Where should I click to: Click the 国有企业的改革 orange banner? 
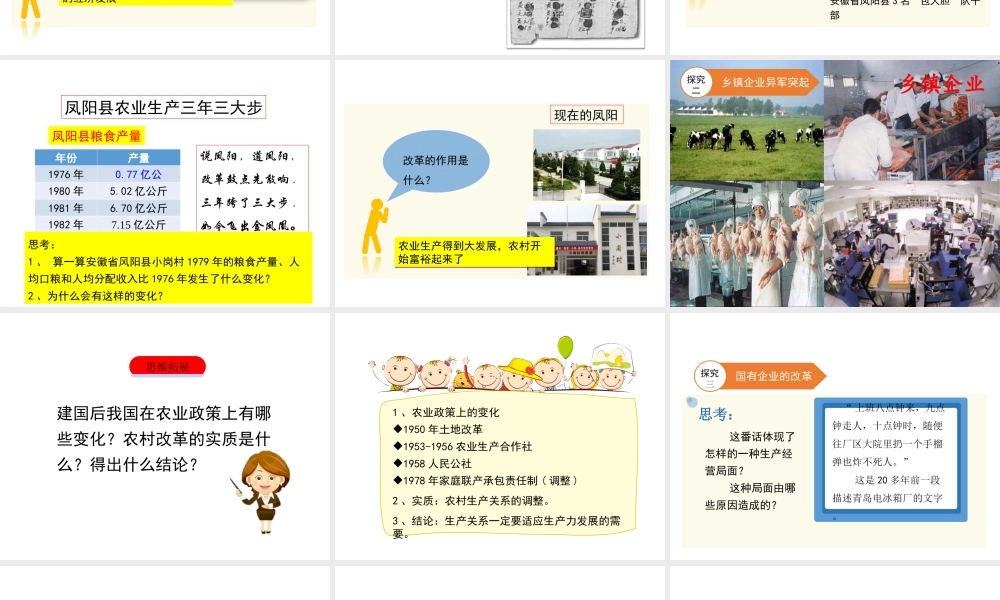[774, 376]
